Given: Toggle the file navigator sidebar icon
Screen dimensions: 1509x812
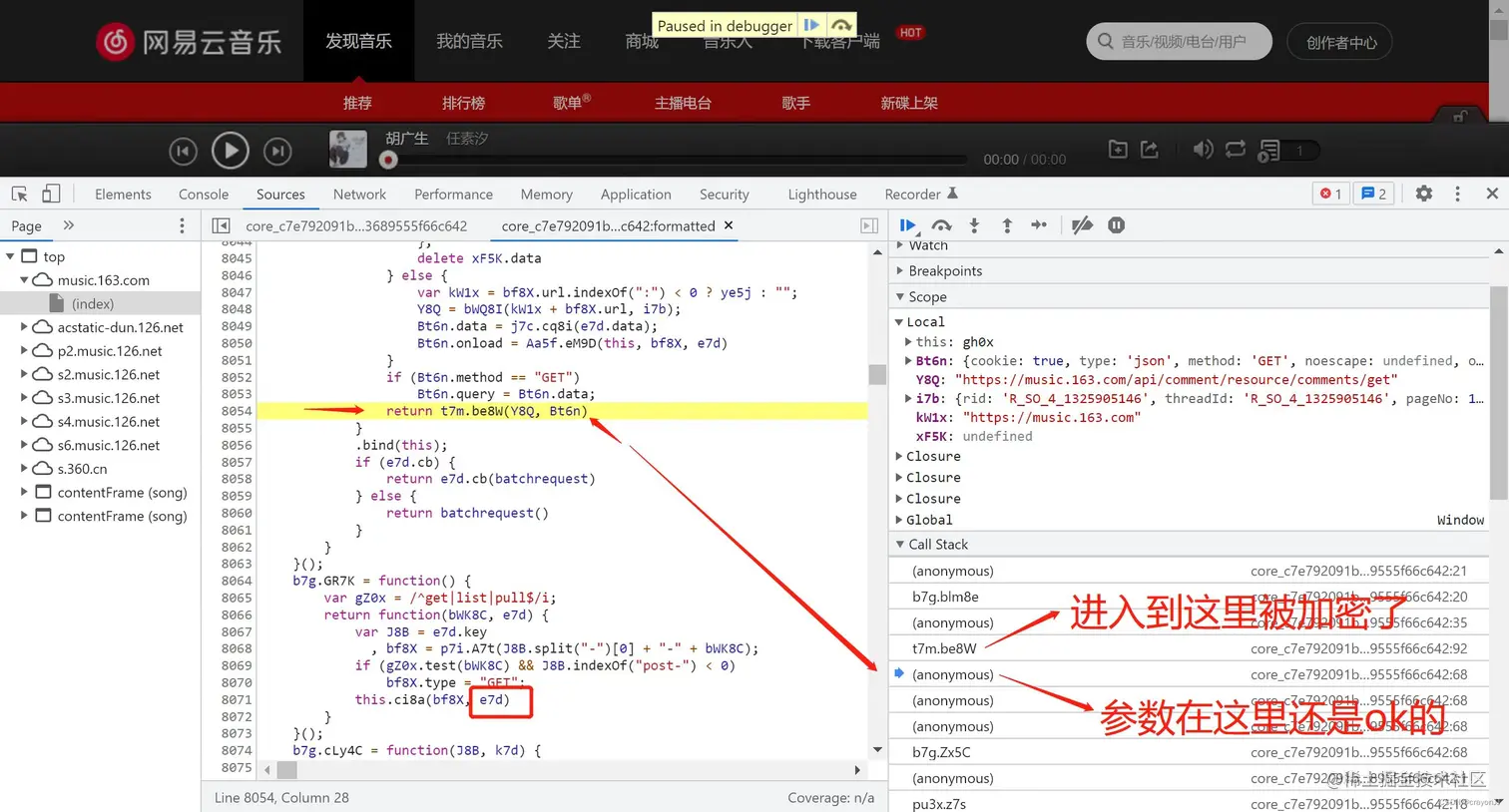Looking at the screenshot, I should click(x=222, y=225).
